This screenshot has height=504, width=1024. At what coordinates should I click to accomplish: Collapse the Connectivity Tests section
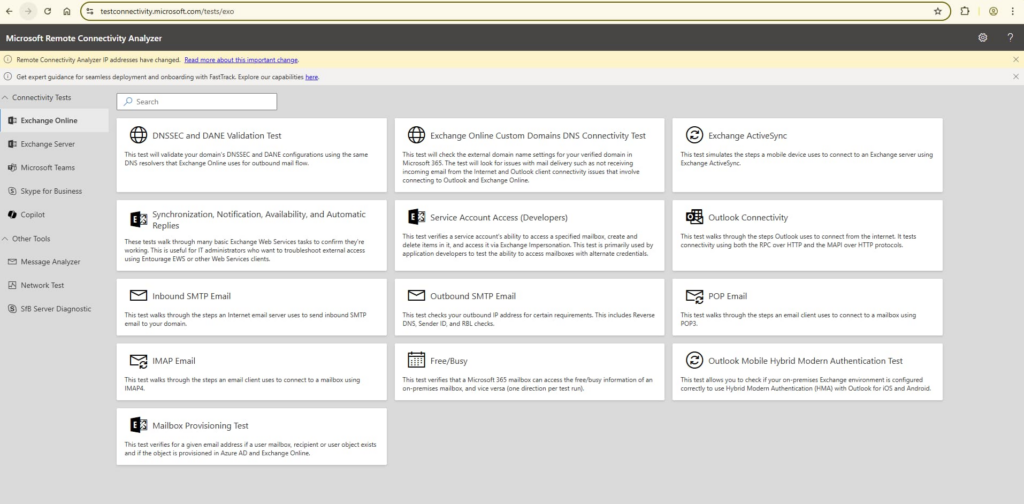(6, 97)
